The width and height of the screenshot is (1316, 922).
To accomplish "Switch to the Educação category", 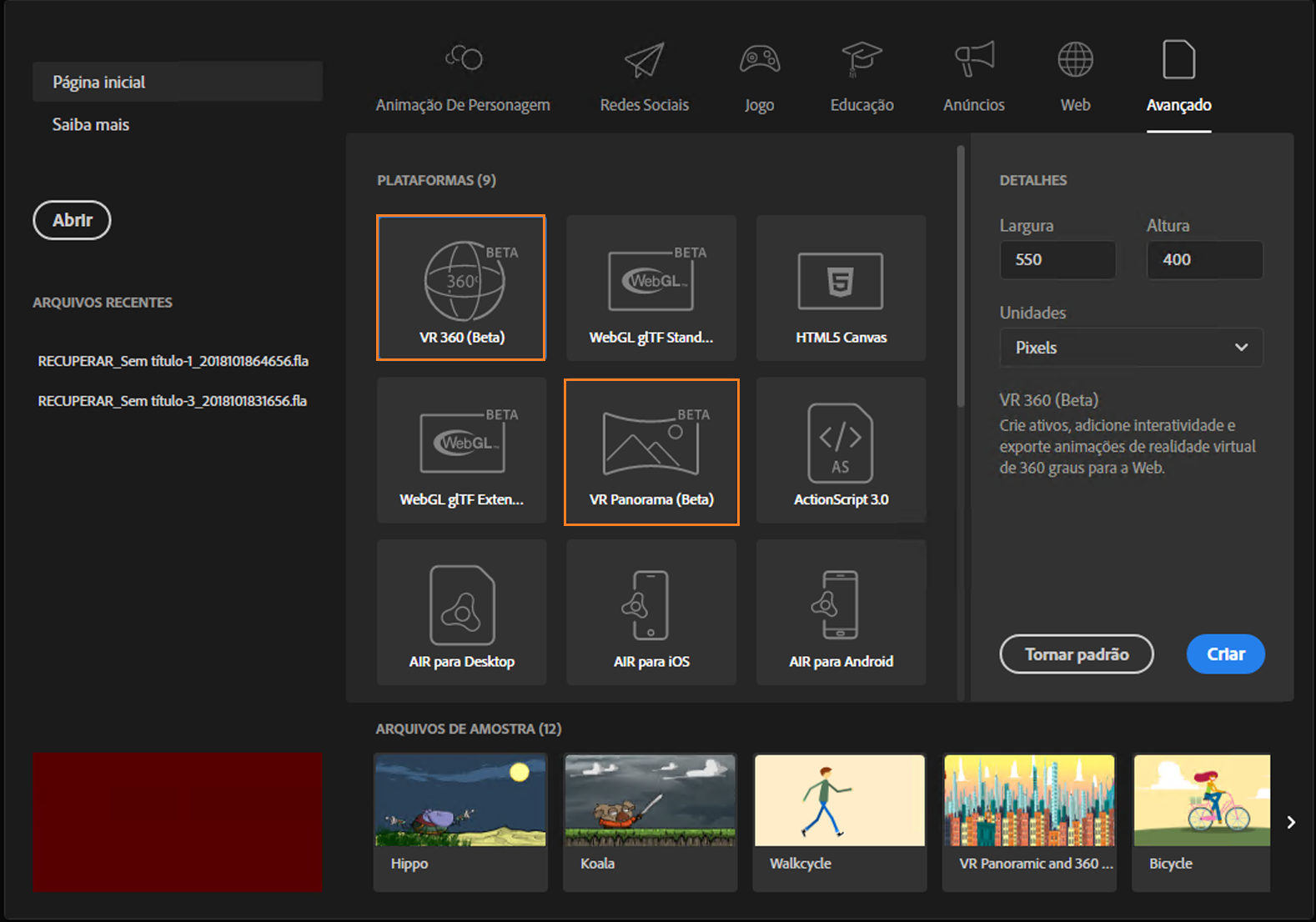I will click(x=861, y=79).
